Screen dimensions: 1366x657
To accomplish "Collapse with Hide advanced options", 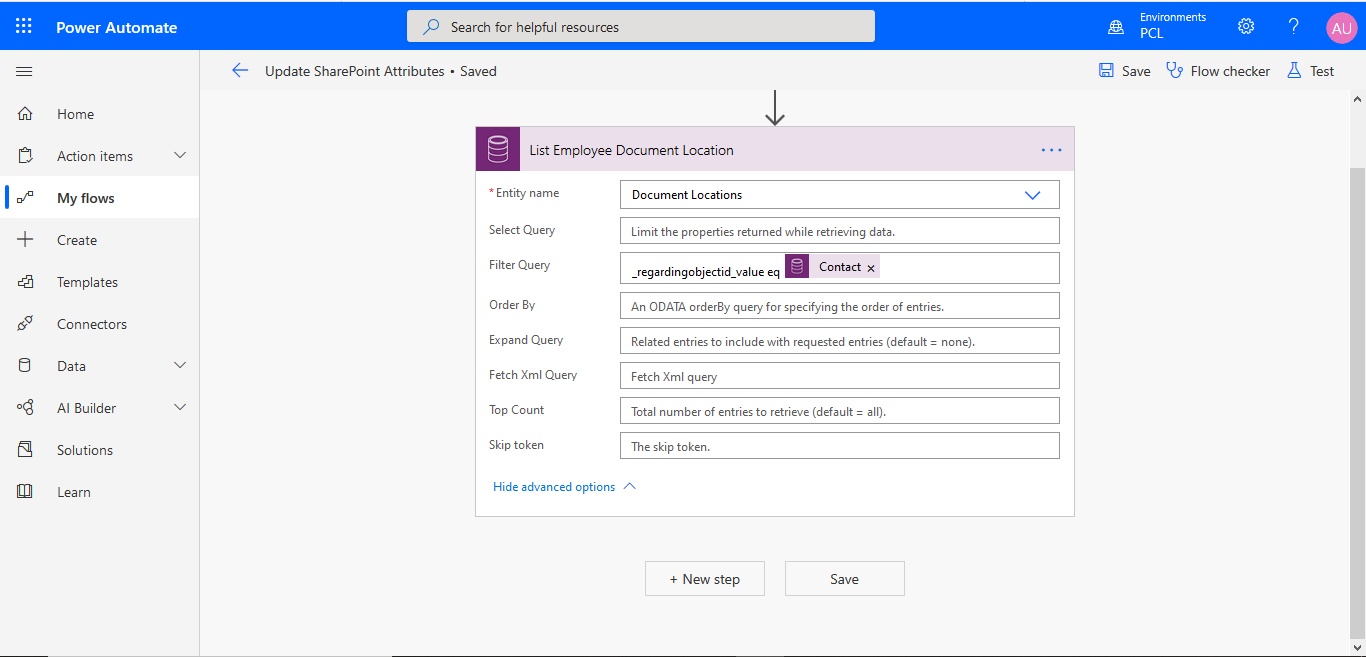I will click(564, 487).
